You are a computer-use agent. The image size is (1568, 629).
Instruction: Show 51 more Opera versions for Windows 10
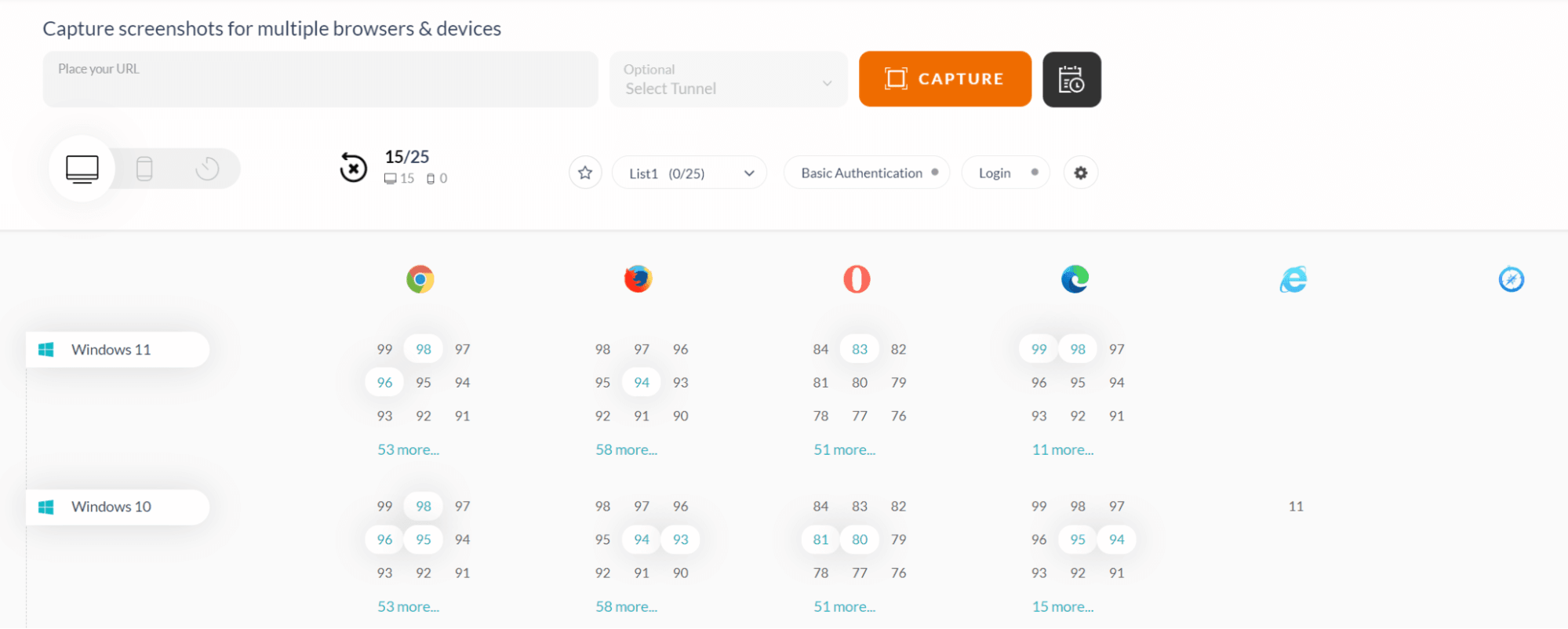(x=844, y=606)
